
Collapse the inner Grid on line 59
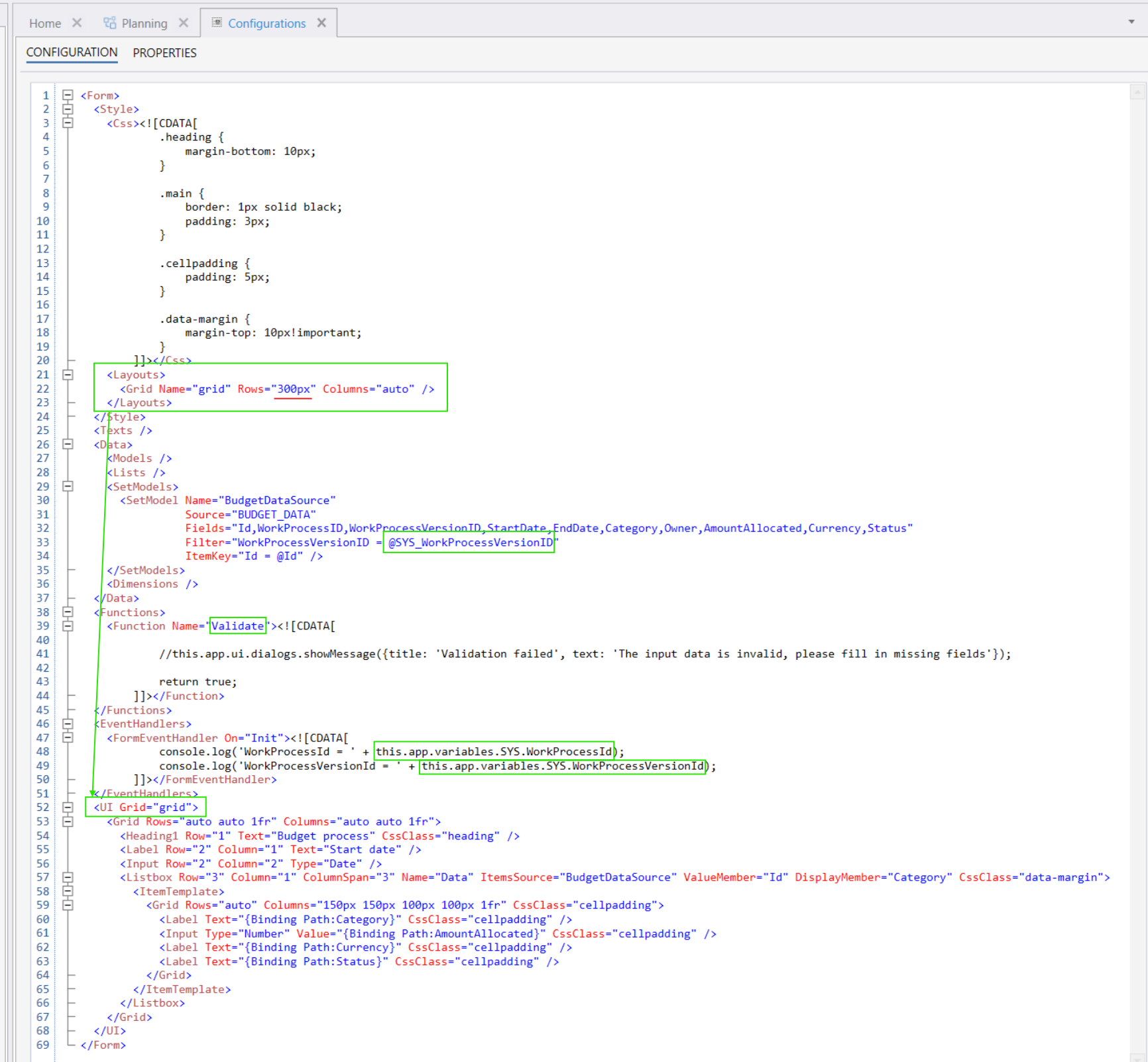(68, 906)
